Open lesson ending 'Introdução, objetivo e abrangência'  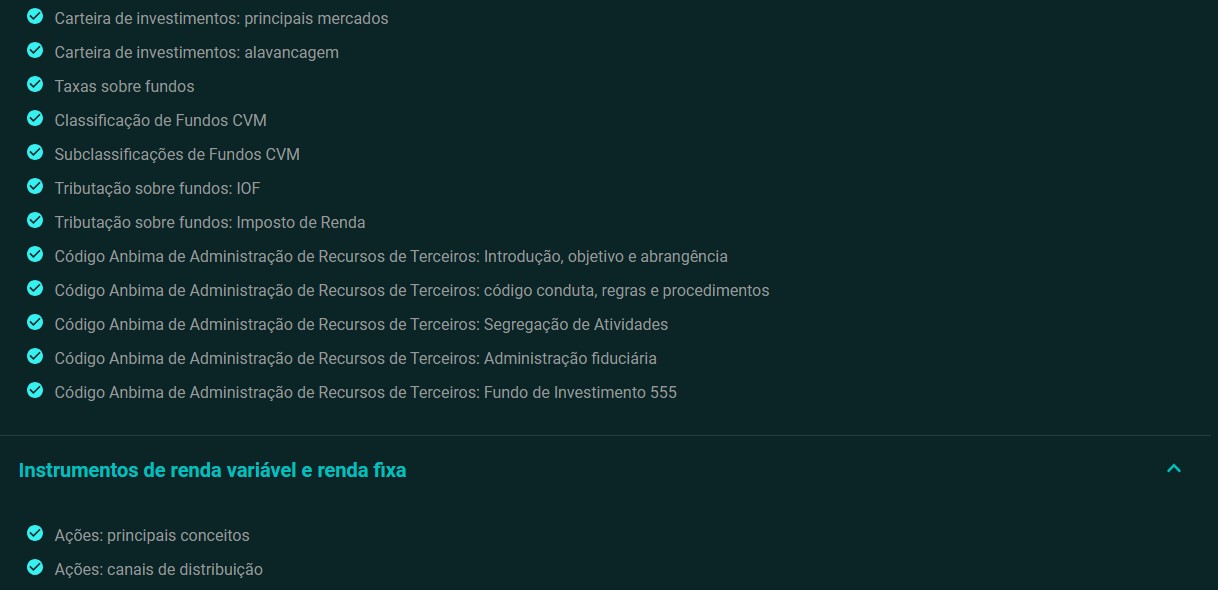point(391,256)
